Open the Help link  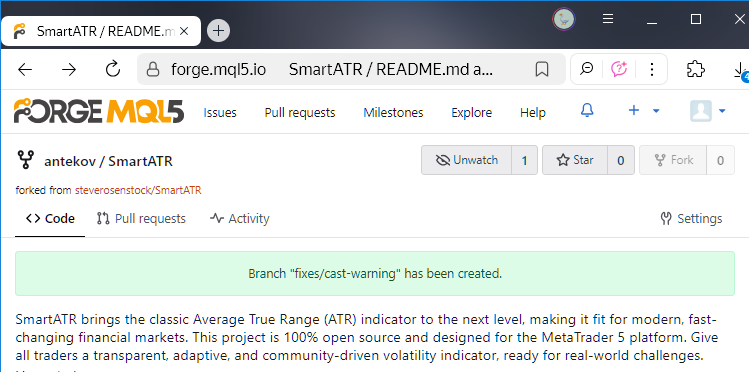(x=533, y=113)
